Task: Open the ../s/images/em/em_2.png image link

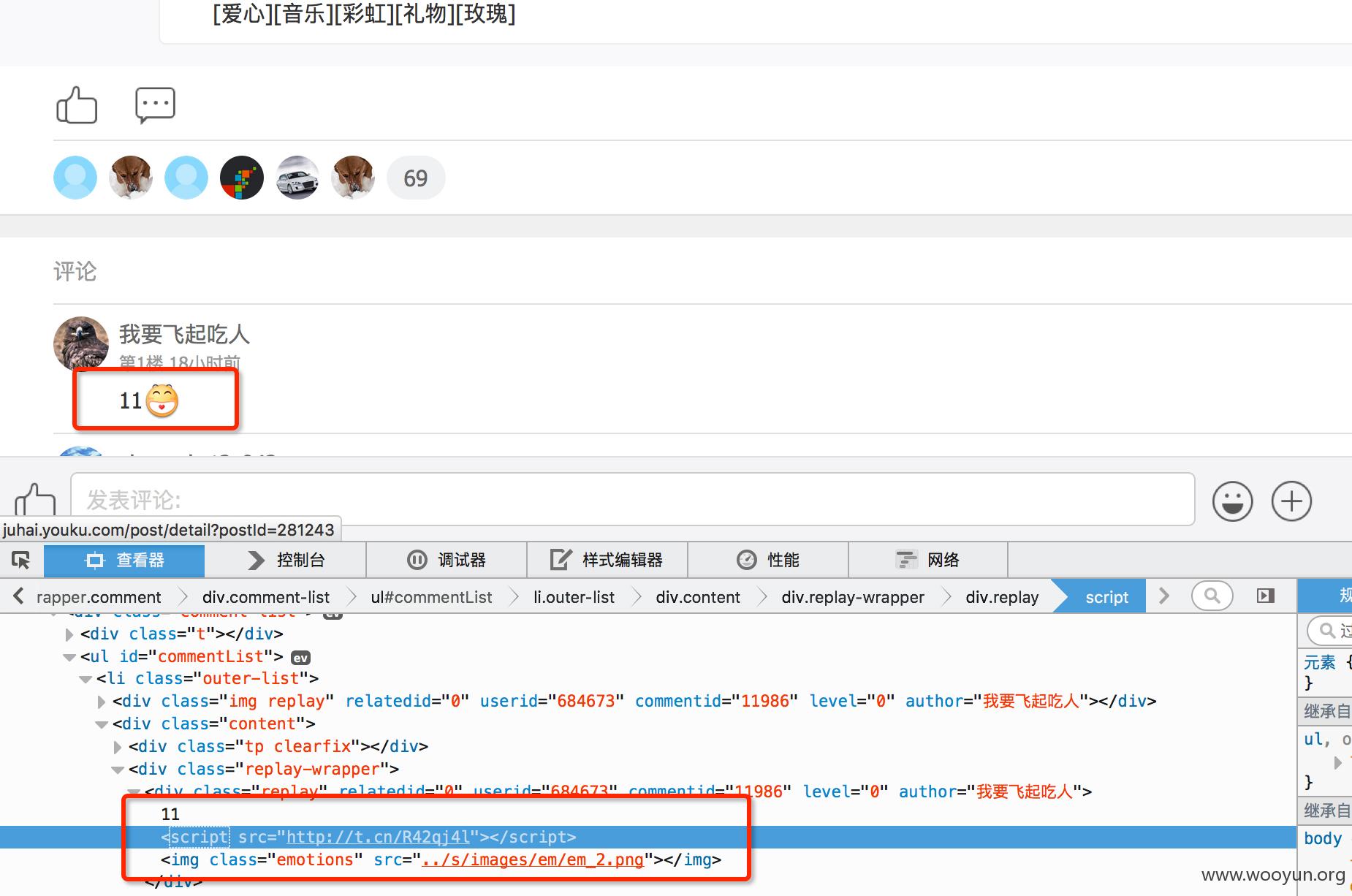Action: click(x=533, y=859)
